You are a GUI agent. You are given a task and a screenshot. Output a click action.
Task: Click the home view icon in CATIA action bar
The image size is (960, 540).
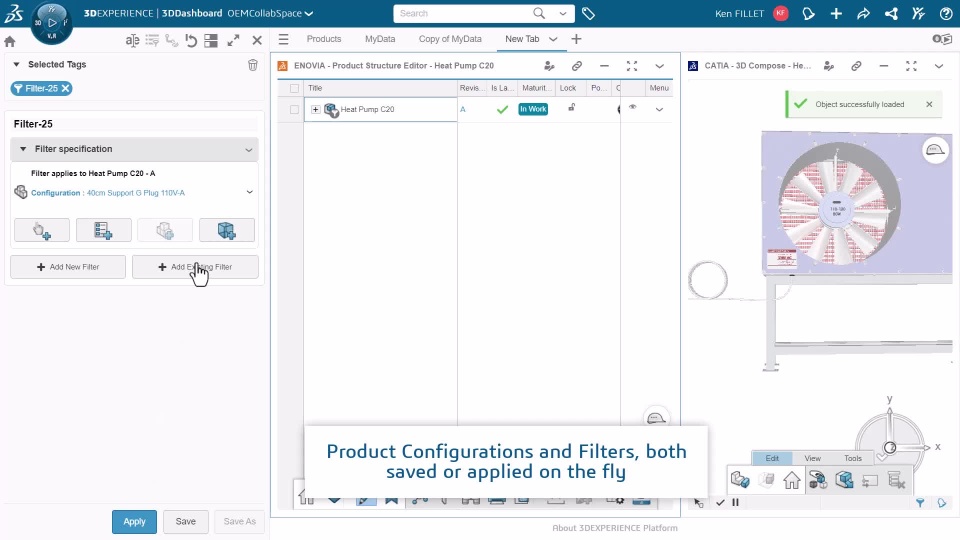tap(792, 481)
